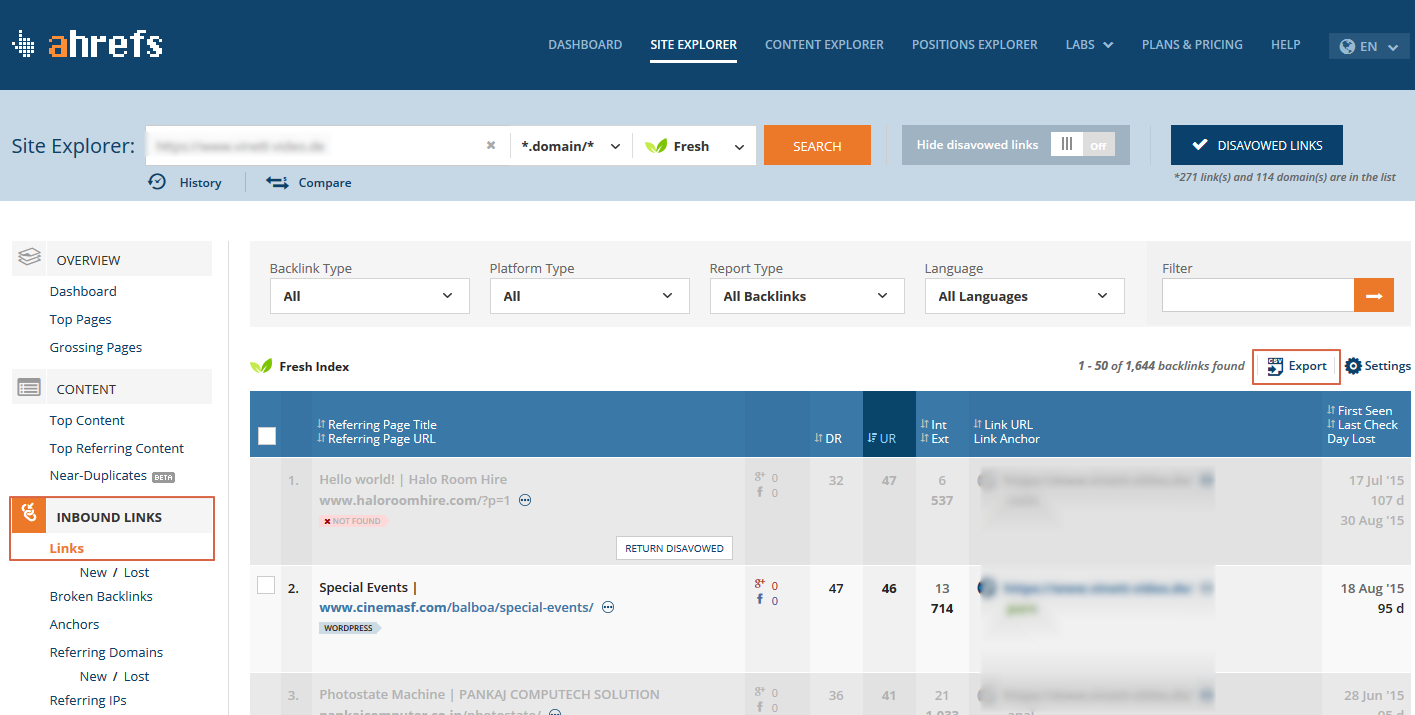This screenshot has width=1415, height=715.
Task: Open Settings via the gear icon
Action: point(1353,366)
